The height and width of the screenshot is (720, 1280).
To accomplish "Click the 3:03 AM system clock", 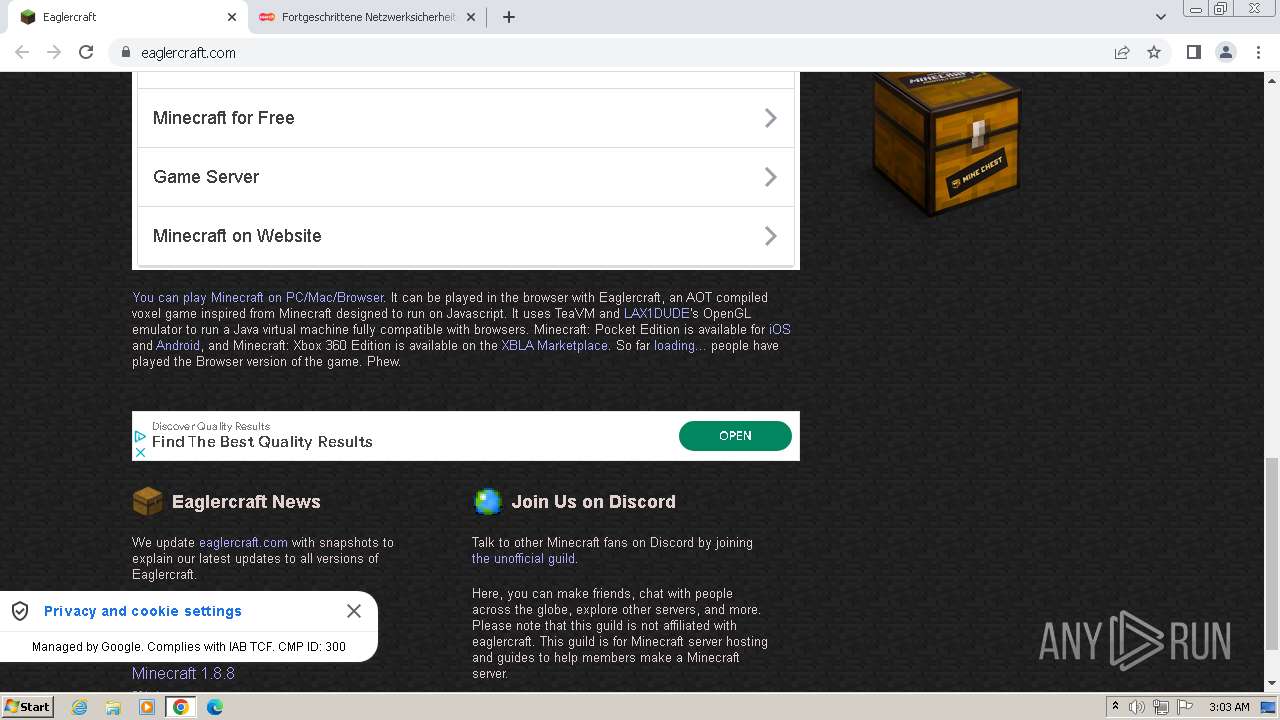I will (x=1229, y=707).
